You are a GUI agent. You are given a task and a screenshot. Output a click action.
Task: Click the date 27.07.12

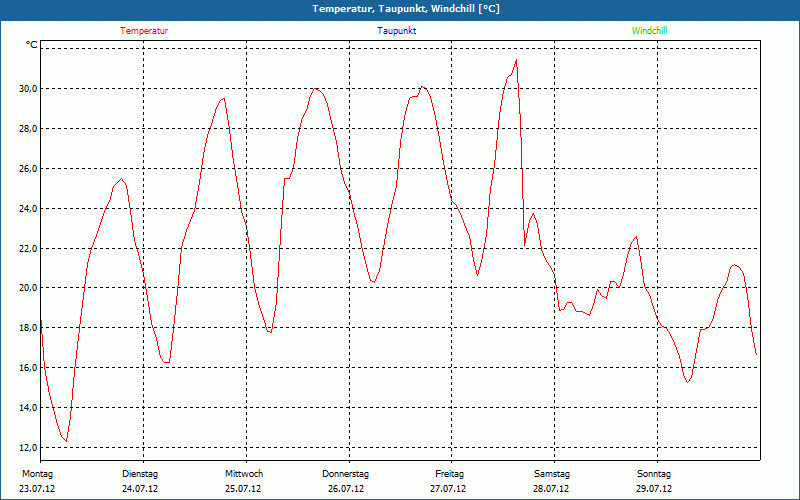tap(448, 489)
